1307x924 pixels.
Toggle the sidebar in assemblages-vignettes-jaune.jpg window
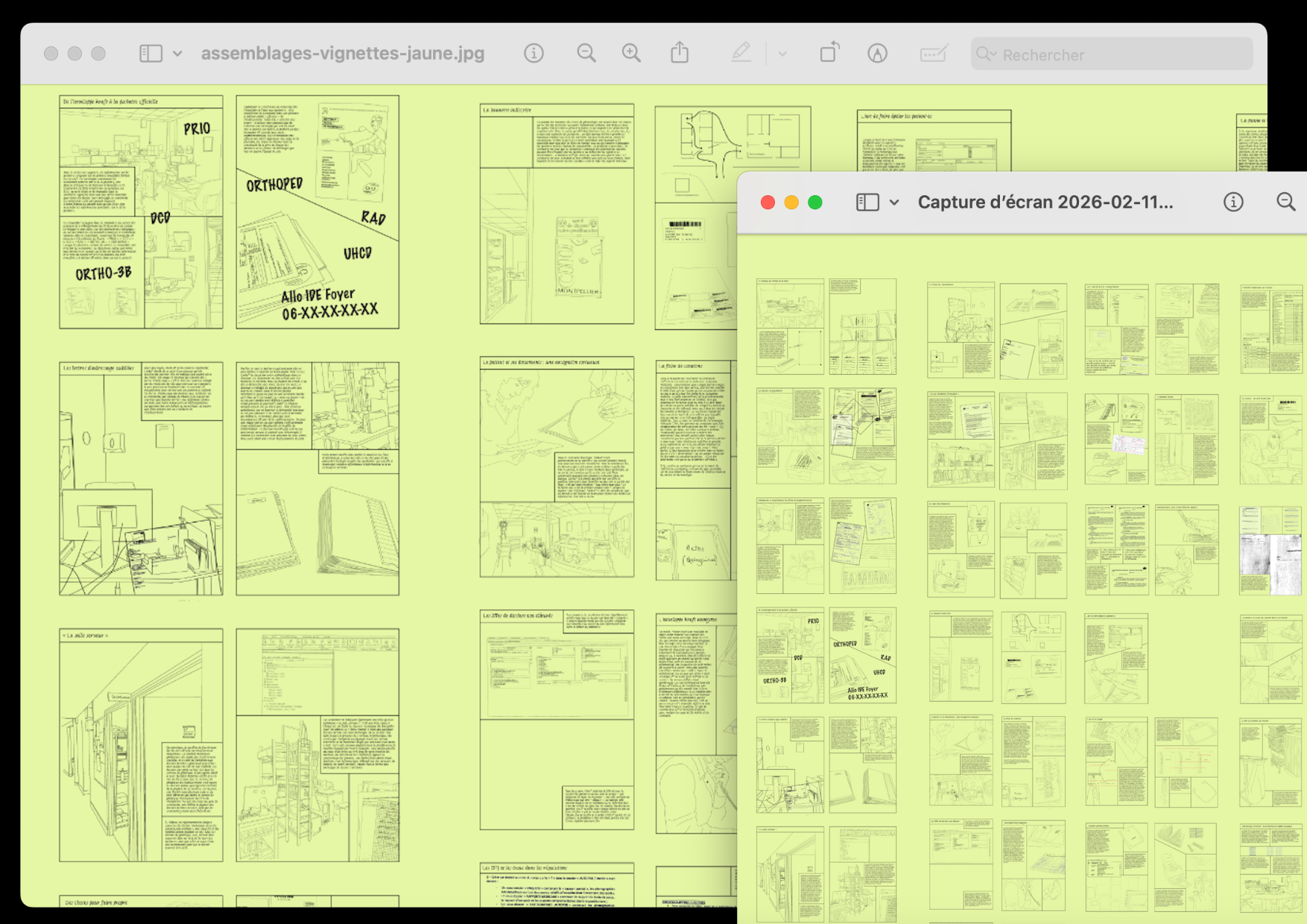[x=151, y=54]
